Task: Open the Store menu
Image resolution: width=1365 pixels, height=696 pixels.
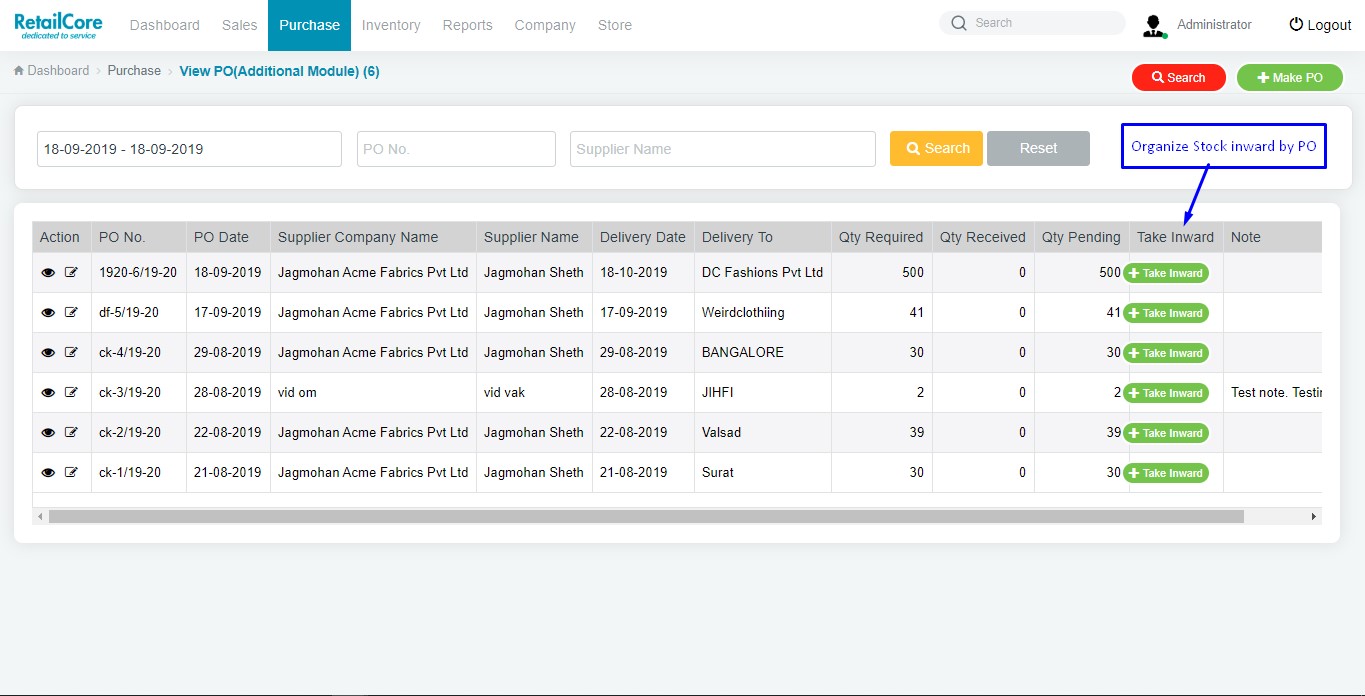Action: 615,25
